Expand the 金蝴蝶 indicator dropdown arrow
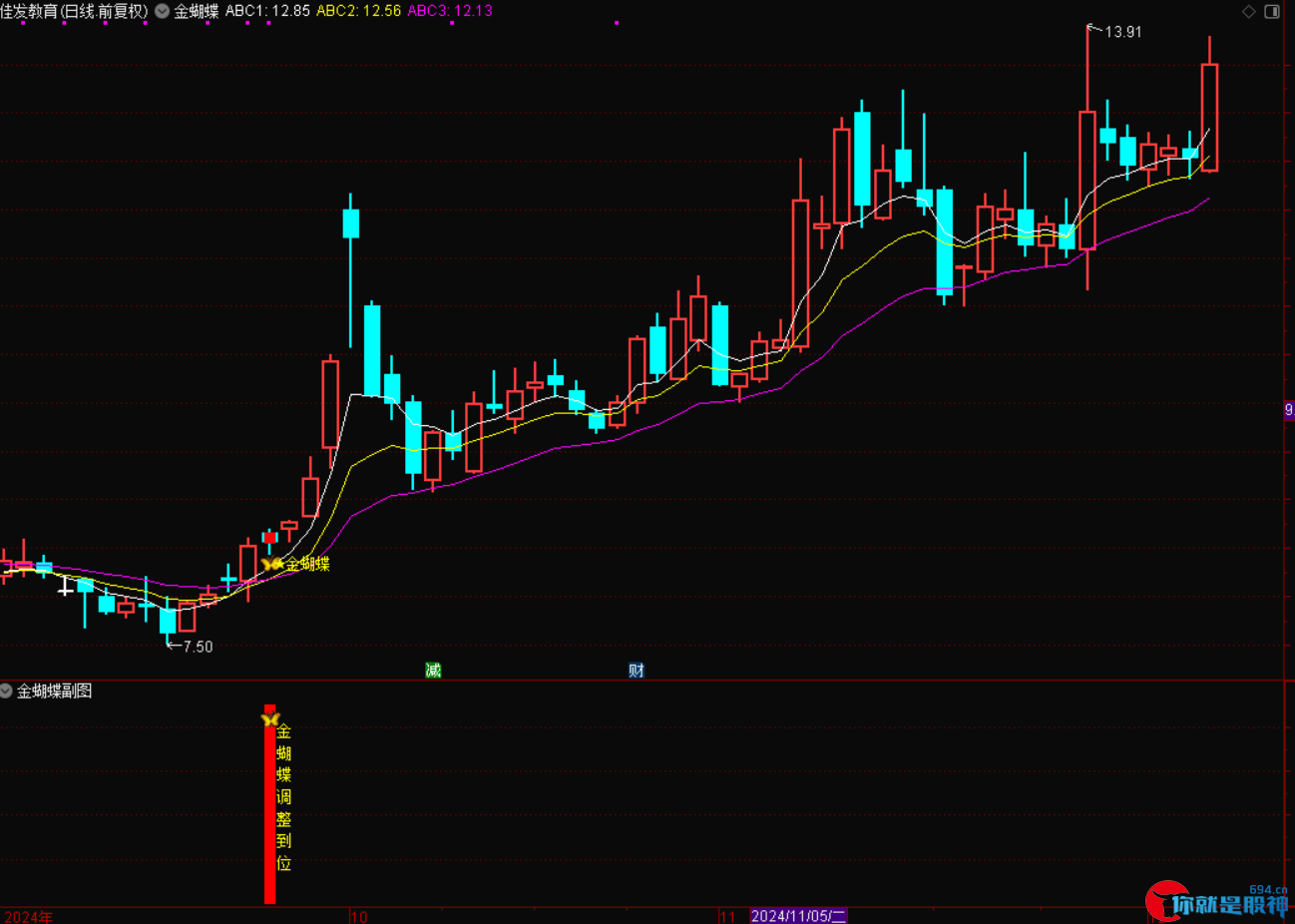The height and width of the screenshot is (924, 1295). [162, 11]
